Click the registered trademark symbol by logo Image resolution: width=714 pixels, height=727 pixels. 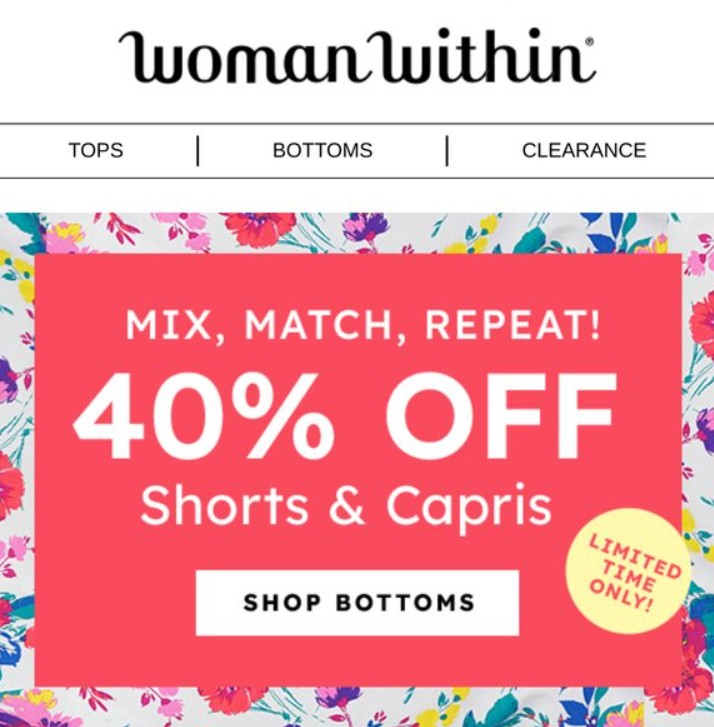[x=590, y=42]
